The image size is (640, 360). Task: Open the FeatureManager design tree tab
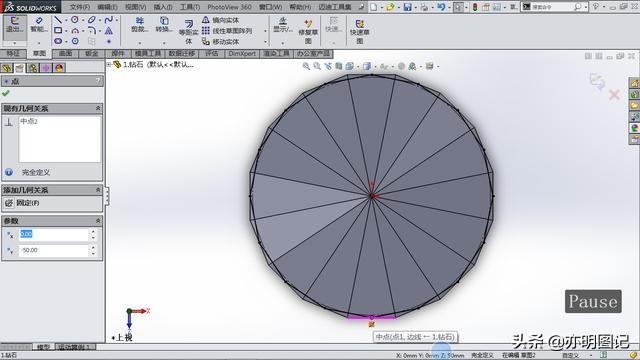pos(6,68)
